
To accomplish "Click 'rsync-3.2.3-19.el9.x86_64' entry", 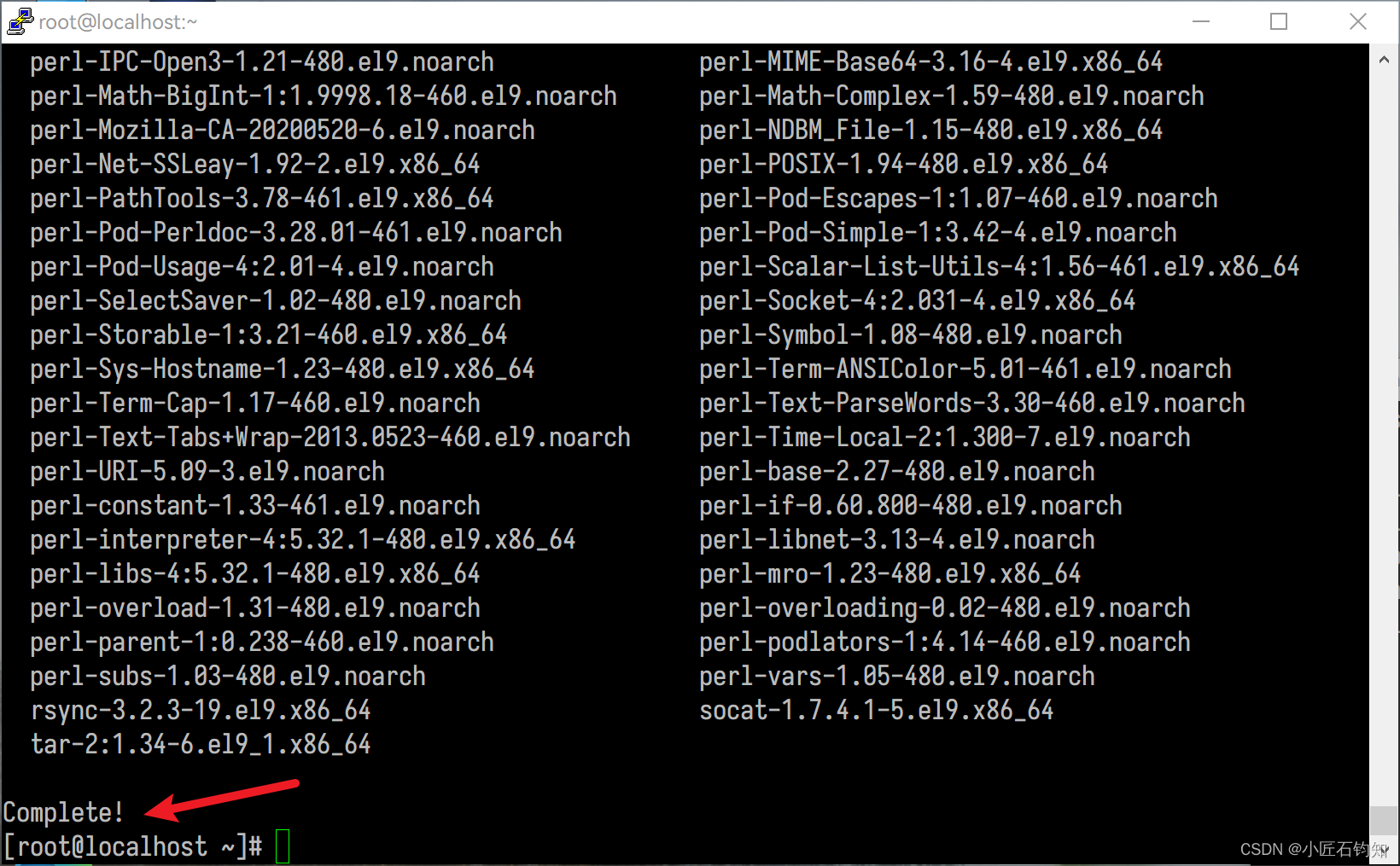I will point(201,711).
